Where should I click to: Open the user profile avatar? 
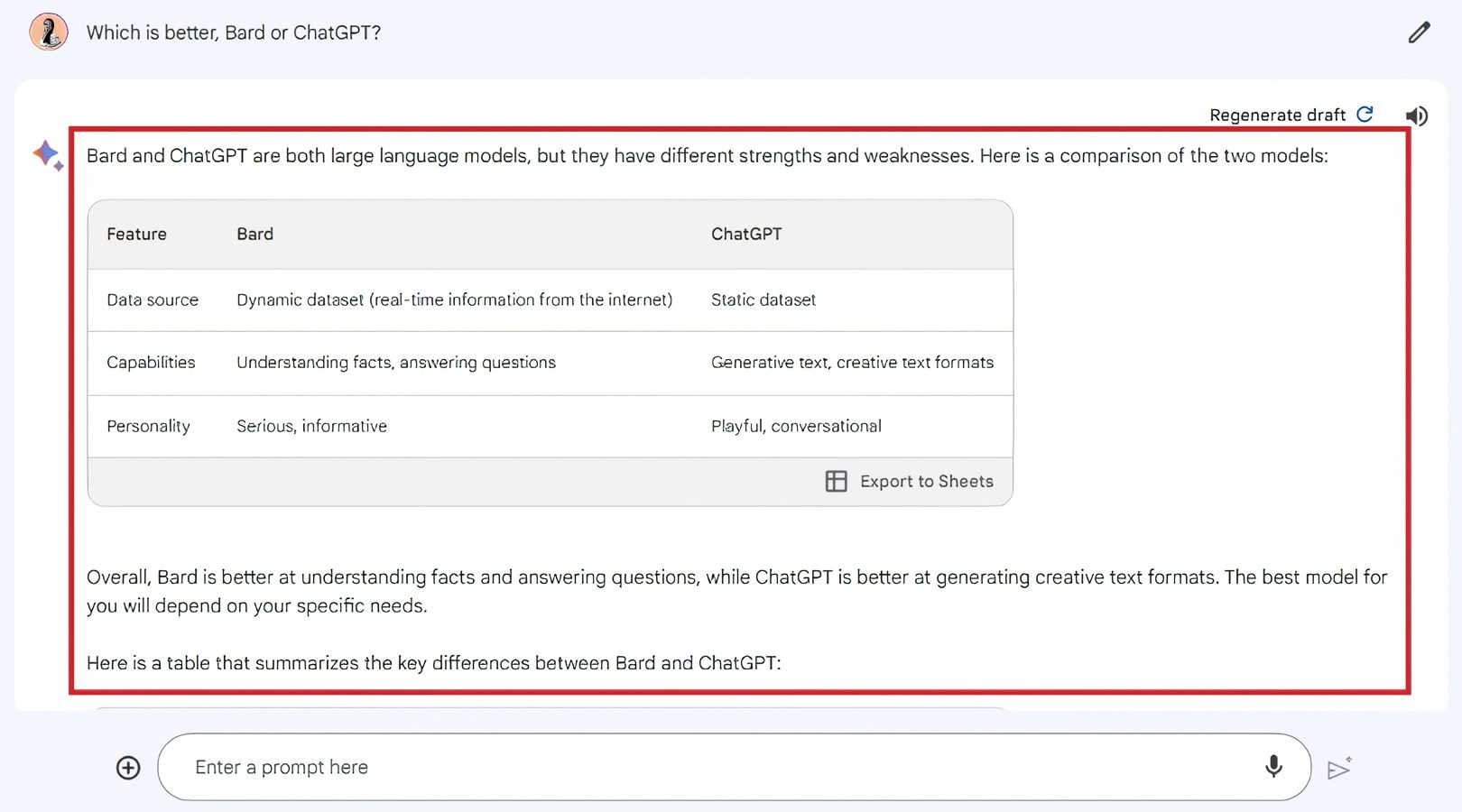(49, 32)
